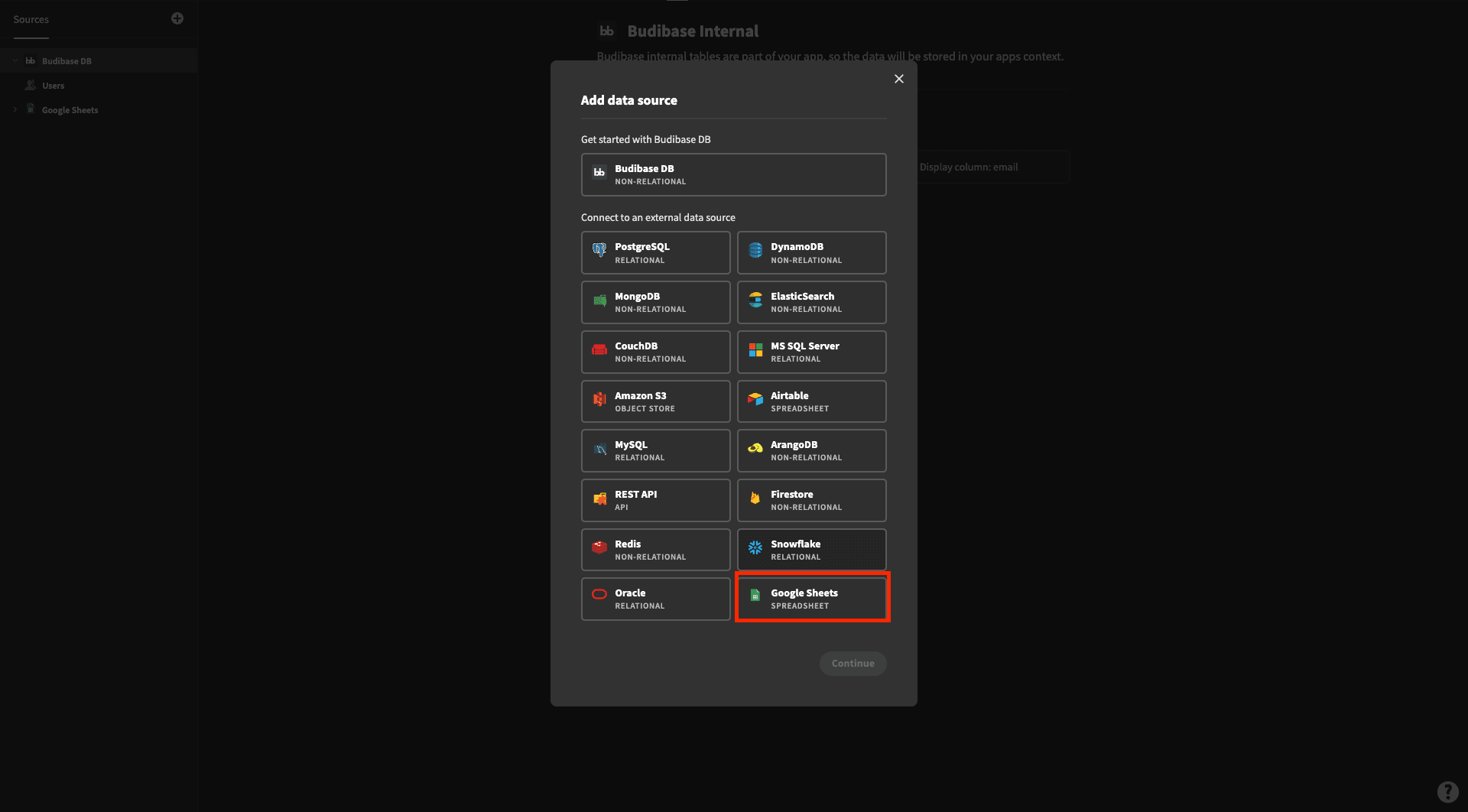This screenshot has height=812, width=1468.
Task: Click the DynamoDB database icon
Action: 755,250
